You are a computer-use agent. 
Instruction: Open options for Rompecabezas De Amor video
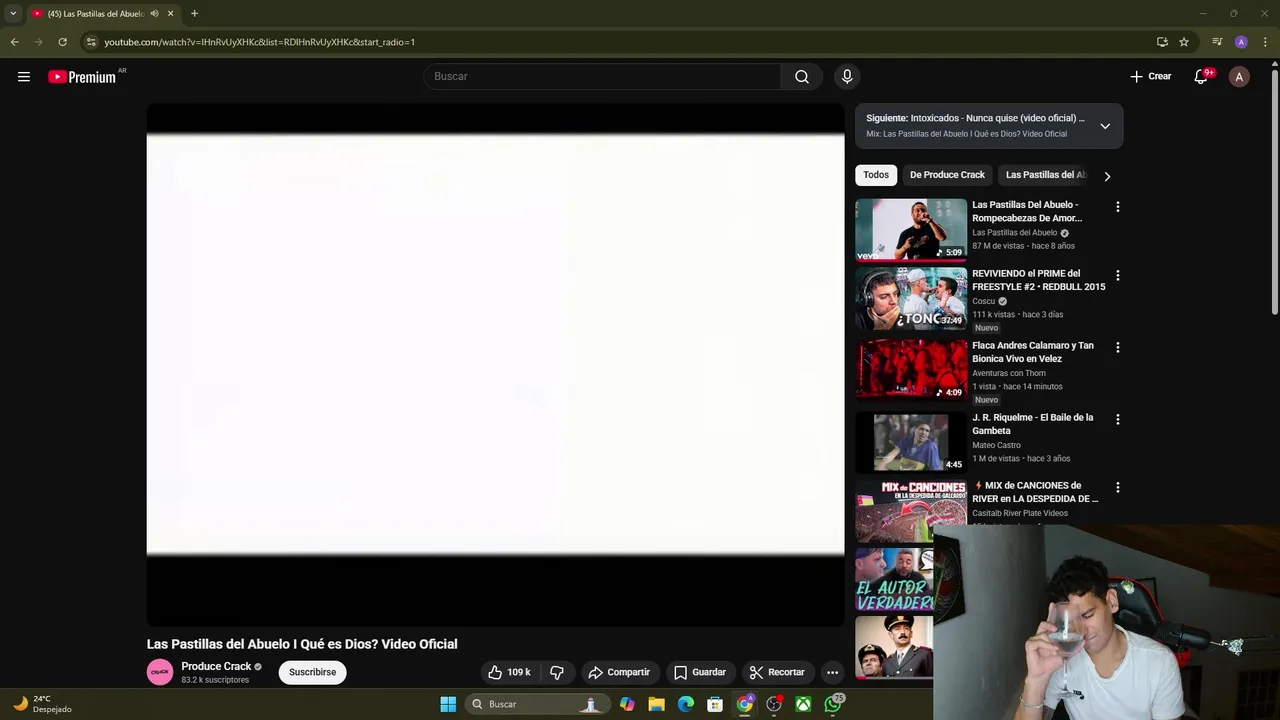tap(1118, 207)
